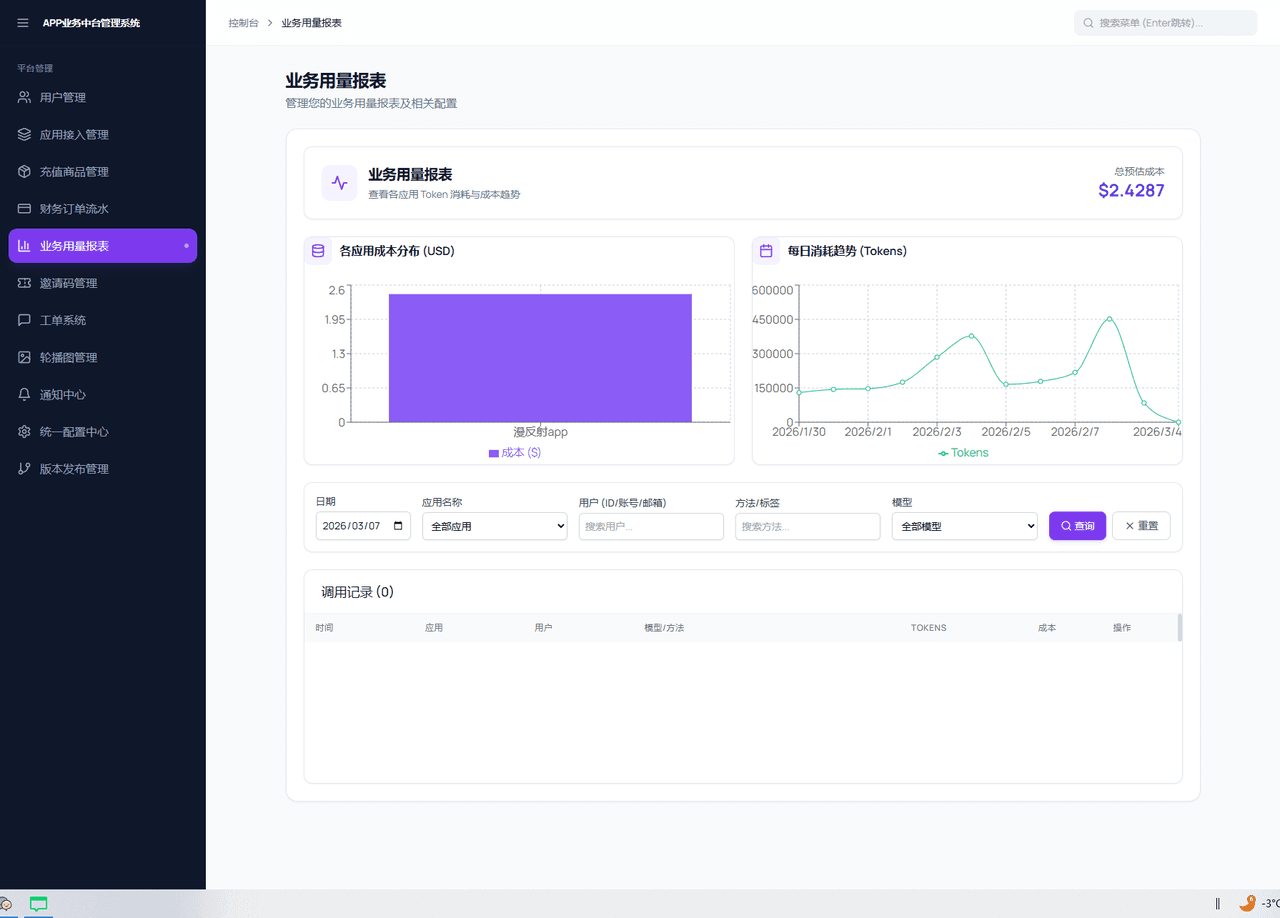The width and height of the screenshot is (1280, 918).
Task: Click the call records table scrollbar
Action: [x=1179, y=627]
